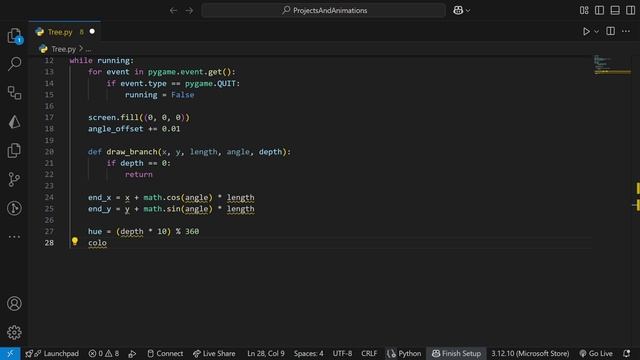Show errors and warnings count
The width and height of the screenshot is (640, 360).
pos(104,353)
